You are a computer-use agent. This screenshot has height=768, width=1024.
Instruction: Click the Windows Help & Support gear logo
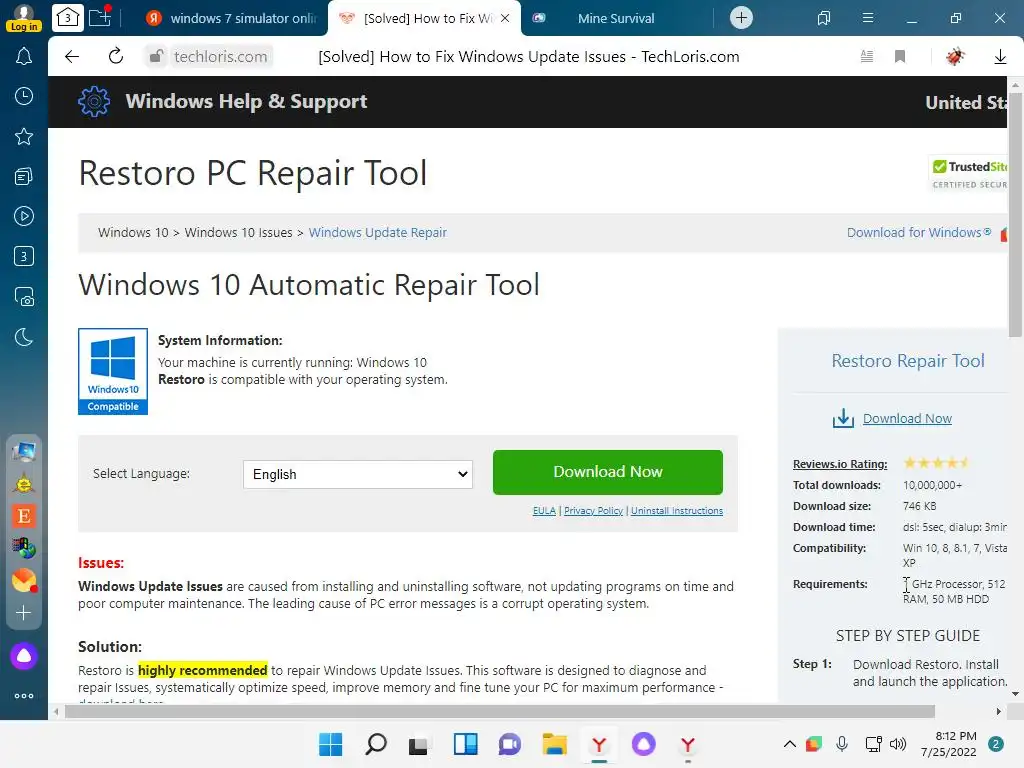click(x=94, y=101)
